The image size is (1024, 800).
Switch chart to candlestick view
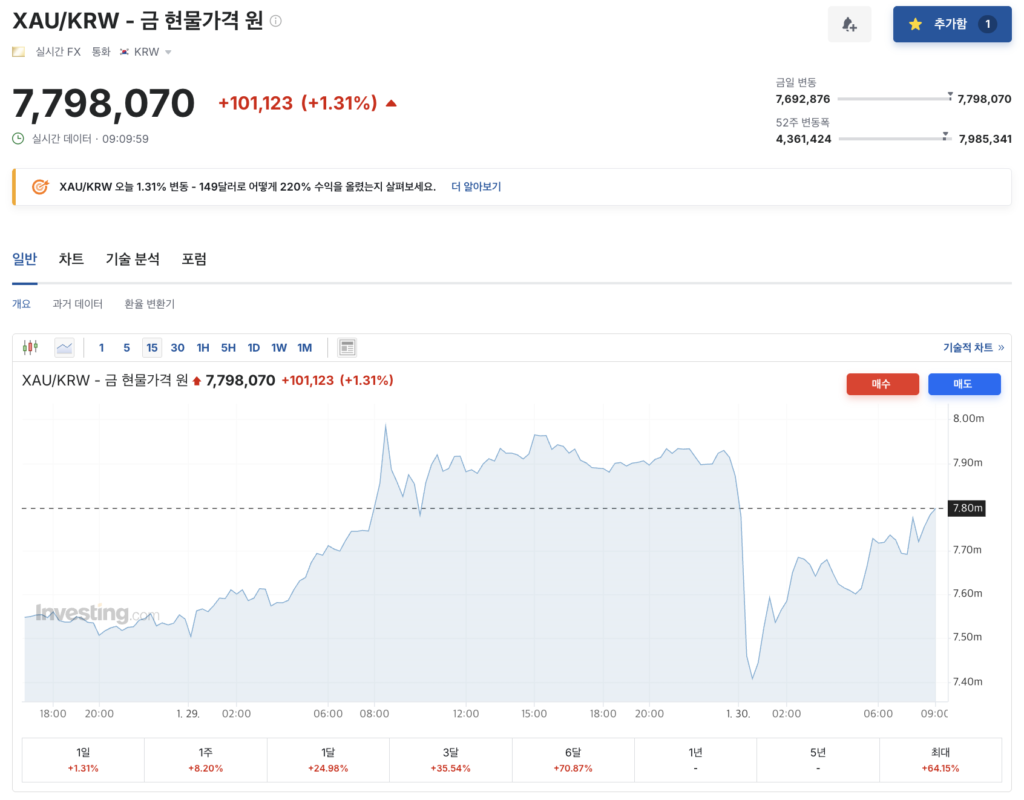[x=30, y=347]
